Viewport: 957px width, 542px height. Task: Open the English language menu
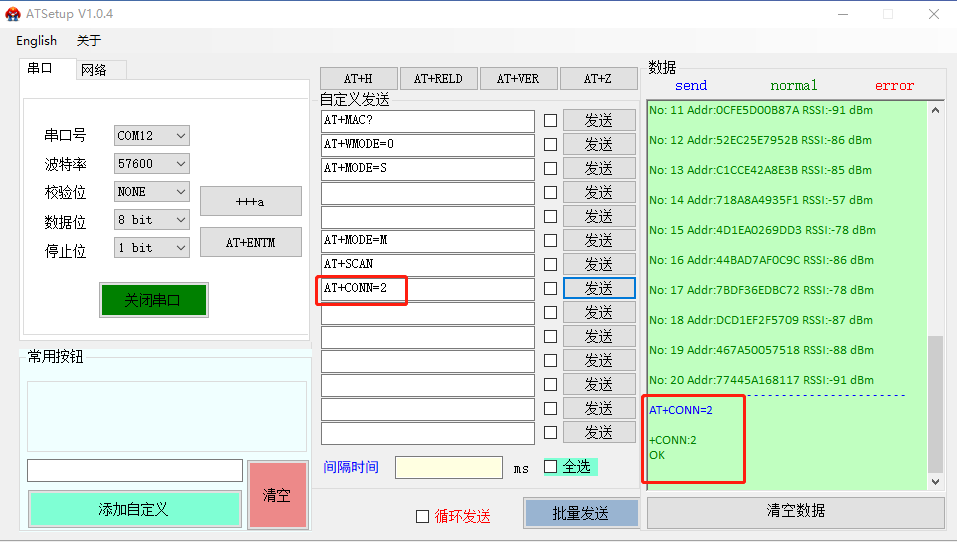(37, 41)
